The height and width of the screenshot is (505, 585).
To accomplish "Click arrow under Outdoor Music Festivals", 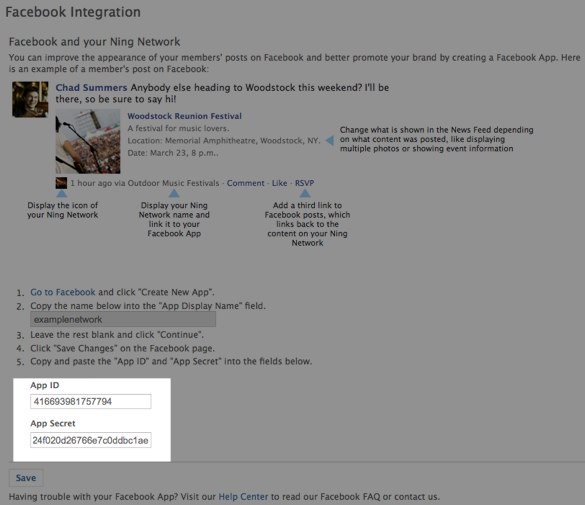I will (x=174, y=194).
